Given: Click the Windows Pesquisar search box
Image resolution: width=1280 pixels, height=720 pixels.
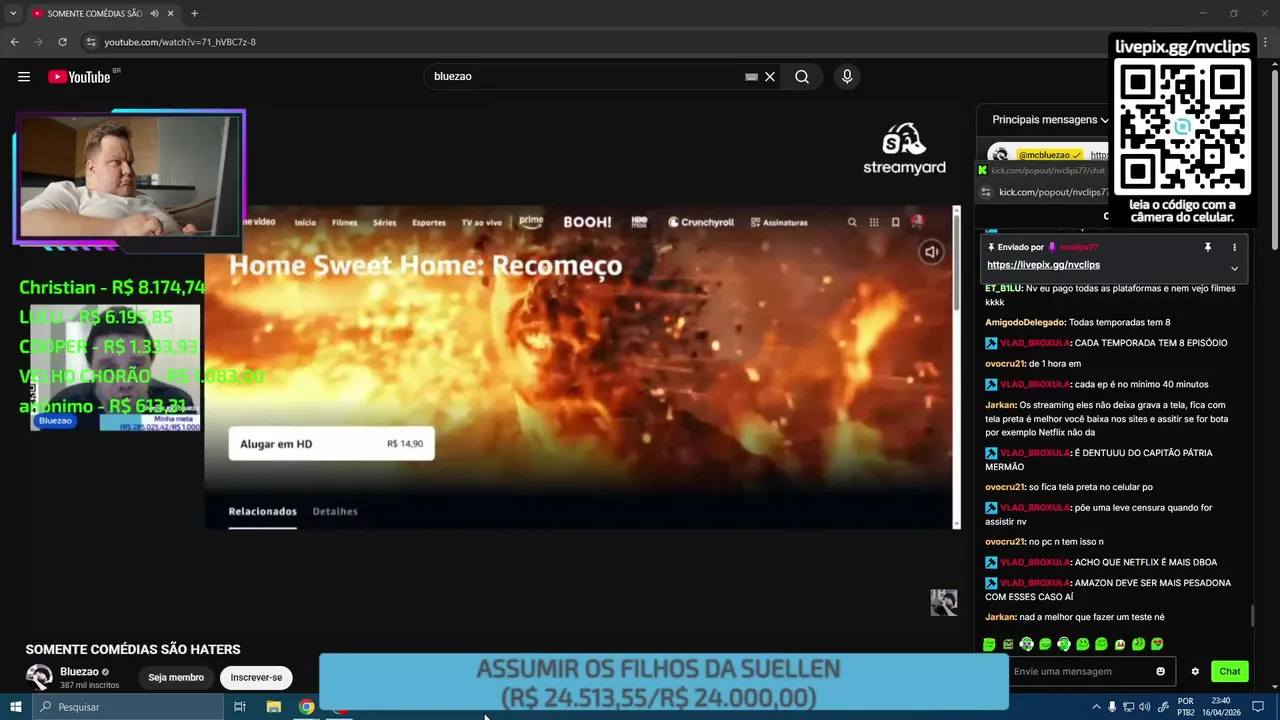Looking at the screenshot, I should pyautogui.click(x=128, y=707).
